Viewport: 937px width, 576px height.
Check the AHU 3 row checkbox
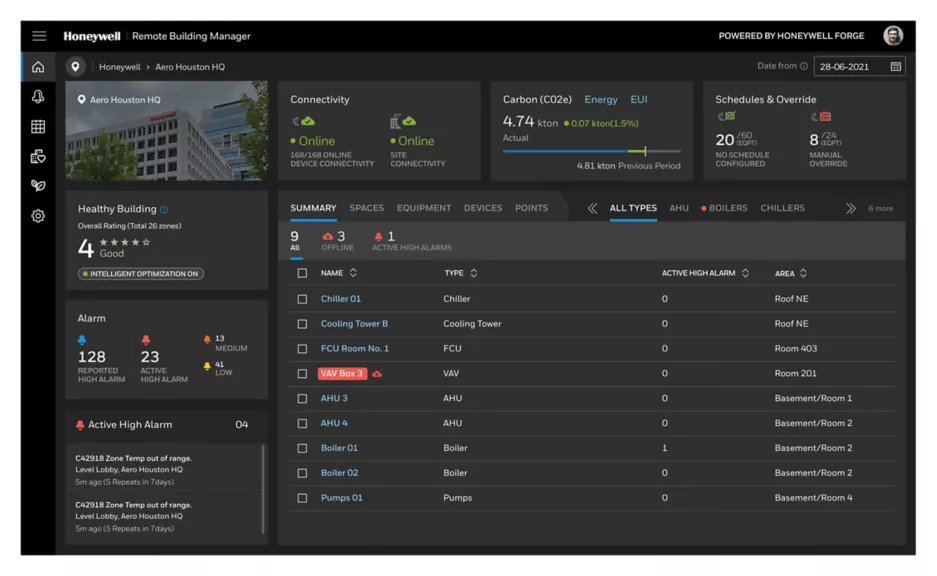point(302,399)
